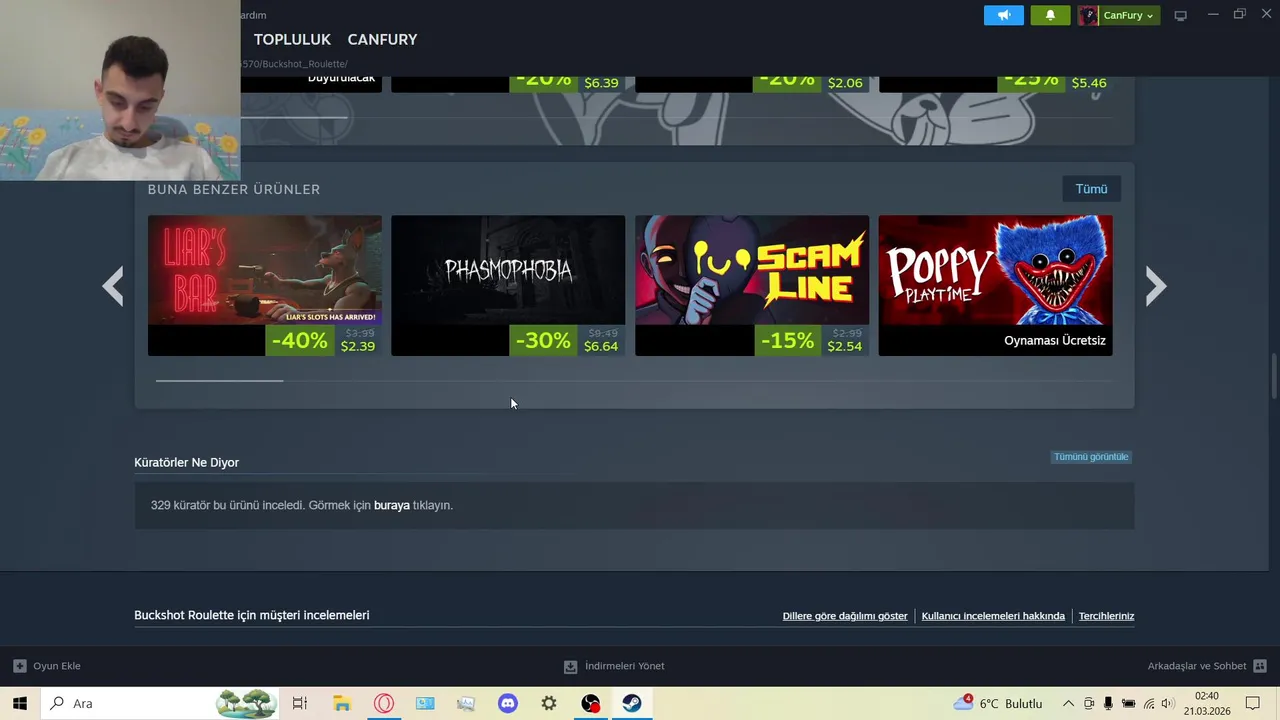Open Arkadaşlar ve Sohbet friends icon
Viewport: 1280px width, 720px height.
(1260, 666)
